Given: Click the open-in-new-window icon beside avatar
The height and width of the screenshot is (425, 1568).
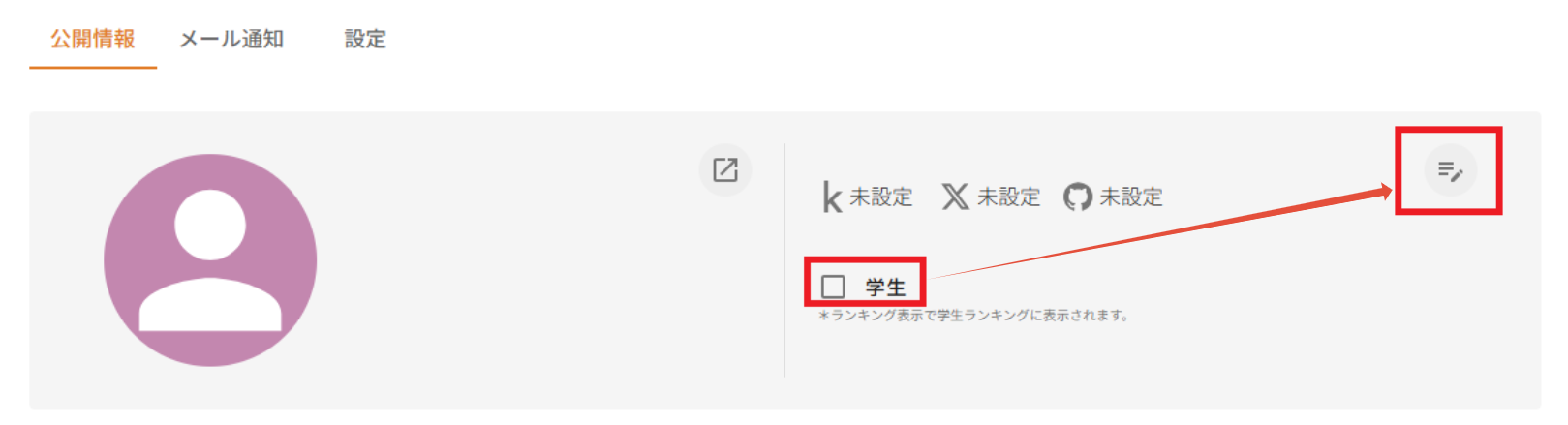Looking at the screenshot, I should click(725, 169).
